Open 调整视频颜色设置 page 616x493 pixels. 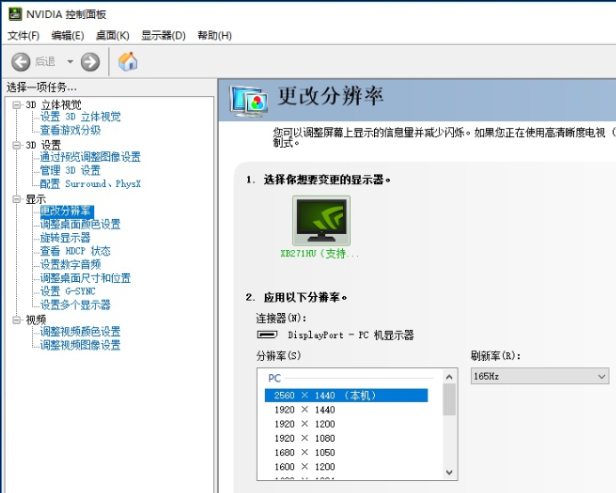(x=80, y=332)
